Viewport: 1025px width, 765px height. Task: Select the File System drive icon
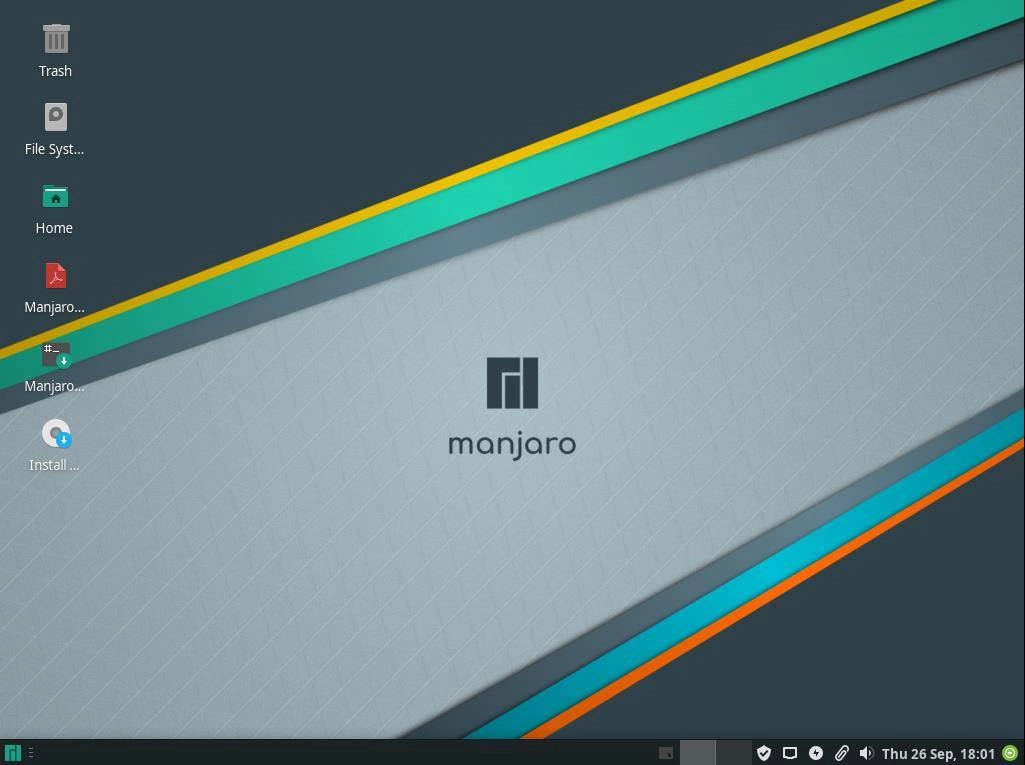pyautogui.click(x=56, y=118)
